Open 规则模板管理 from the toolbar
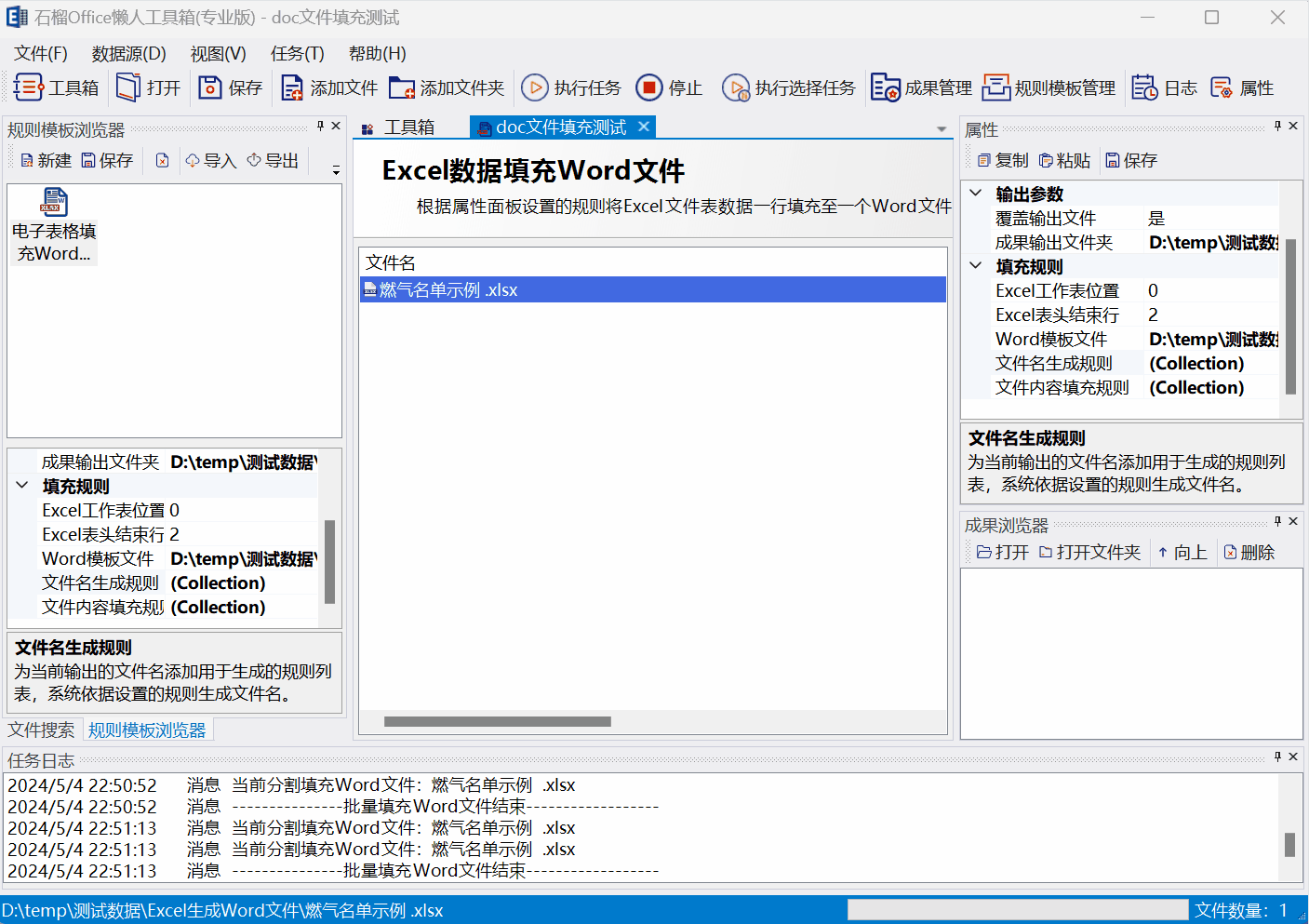The width and height of the screenshot is (1309, 924). pyautogui.click(x=1049, y=87)
